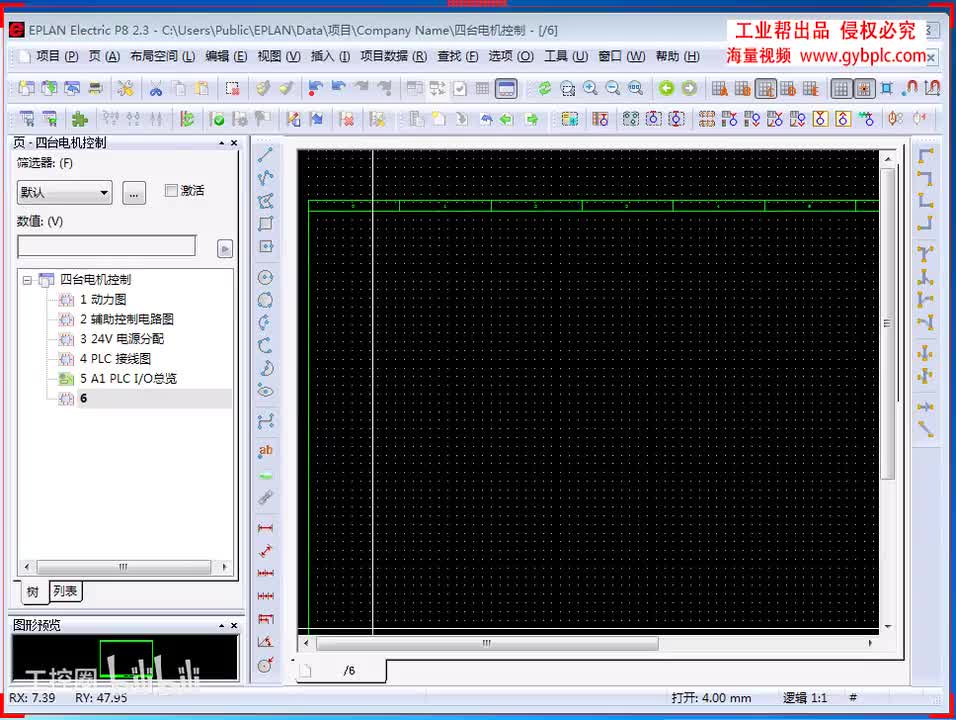
Task: Click the green Refresh/redraw icon
Action: click(544, 89)
